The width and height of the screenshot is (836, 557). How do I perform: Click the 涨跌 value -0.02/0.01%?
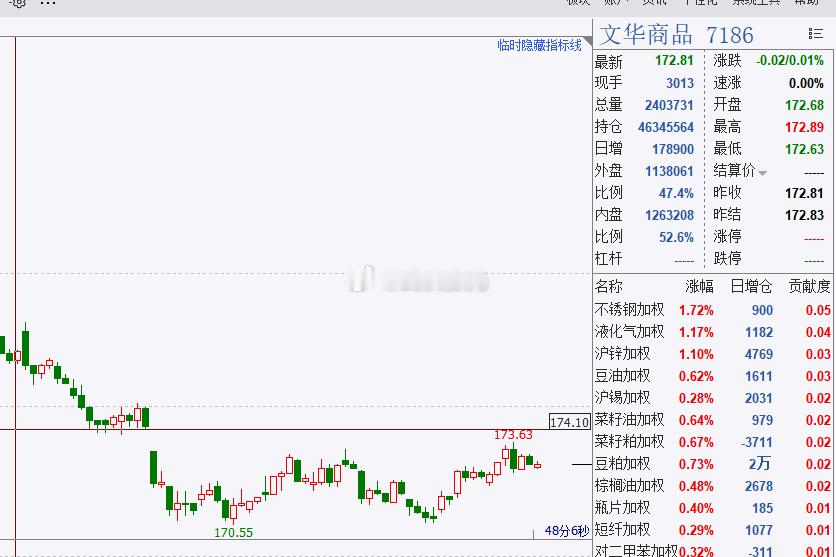[790, 61]
